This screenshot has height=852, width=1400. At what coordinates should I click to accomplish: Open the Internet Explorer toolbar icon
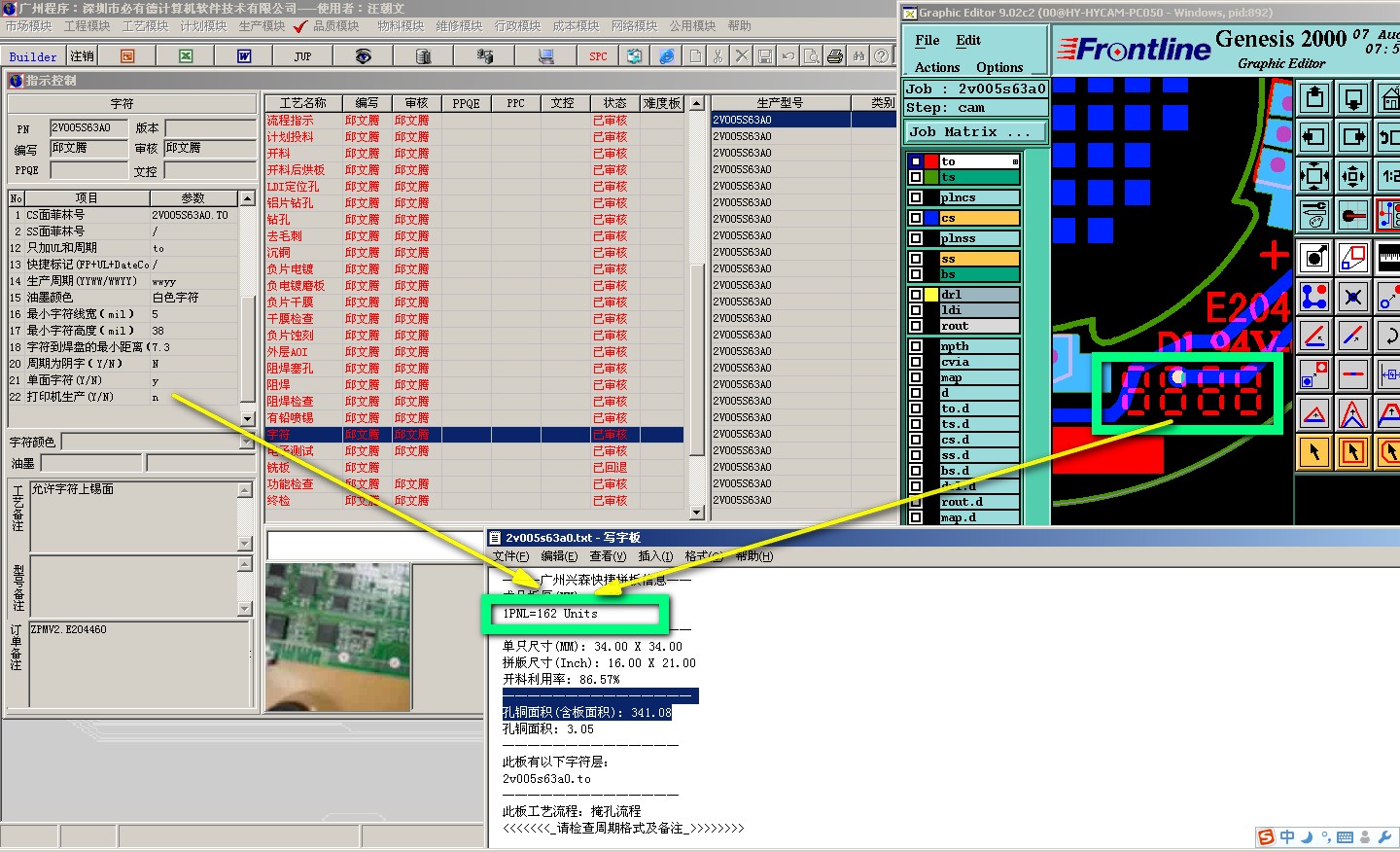click(x=667, y=56)
